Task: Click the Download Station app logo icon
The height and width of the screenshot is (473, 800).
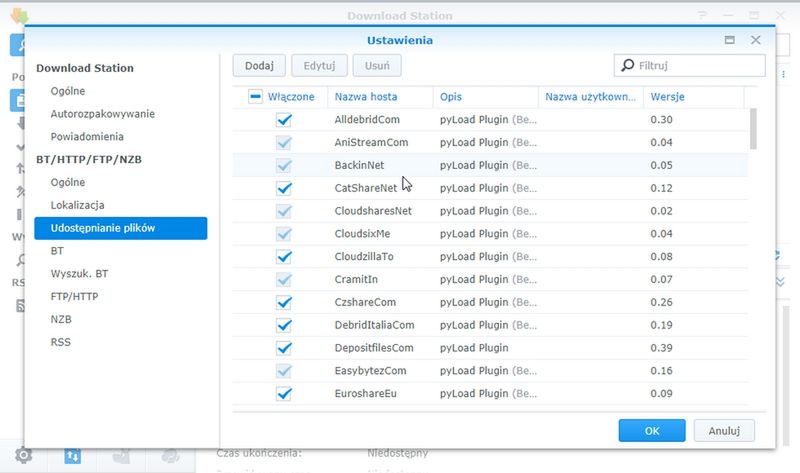Action: [x=19, y=15]
